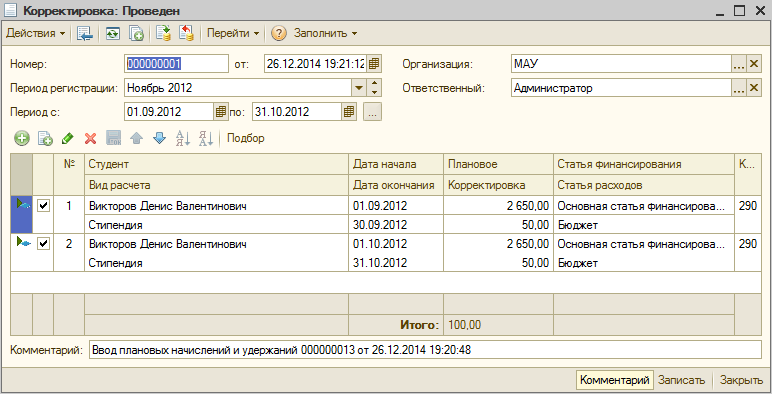Delete the row with the red X
This screenshot has height=394, width=772.
pyautogui.click(x=91, y=138)
